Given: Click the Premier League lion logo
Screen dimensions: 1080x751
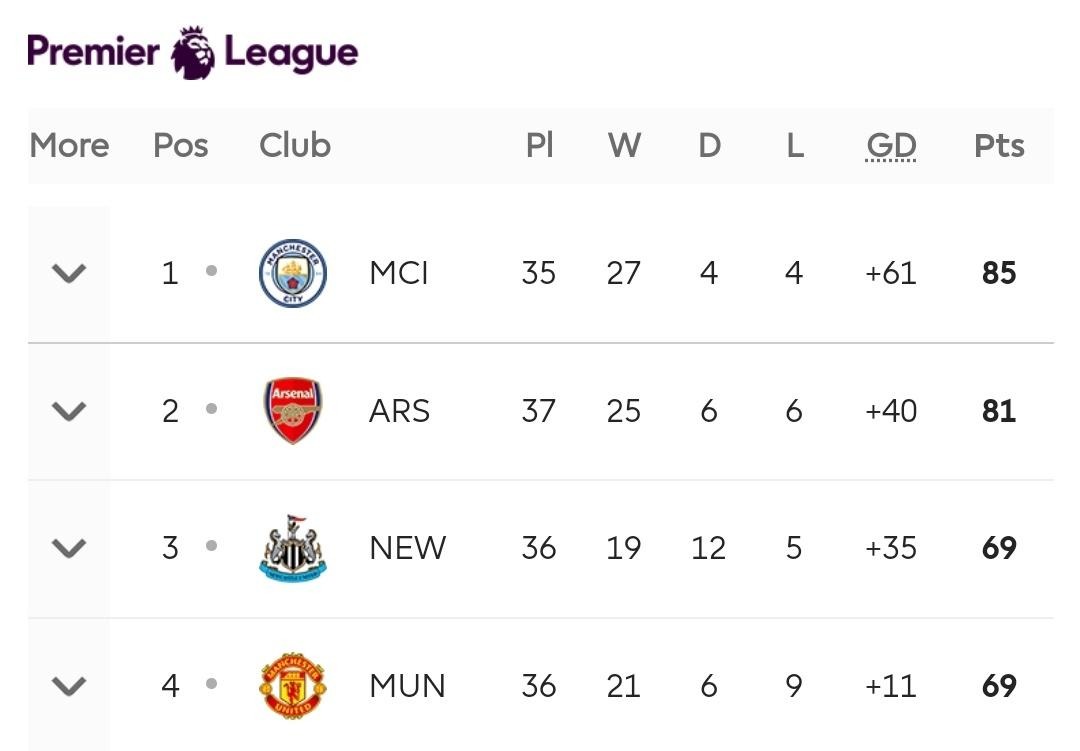Looking at the screenshot, I should tap(193, 52).
